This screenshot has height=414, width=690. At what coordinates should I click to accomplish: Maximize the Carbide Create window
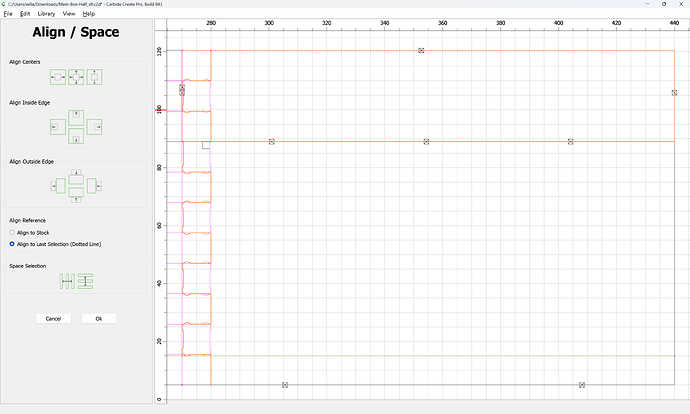[x=664, y=4]
